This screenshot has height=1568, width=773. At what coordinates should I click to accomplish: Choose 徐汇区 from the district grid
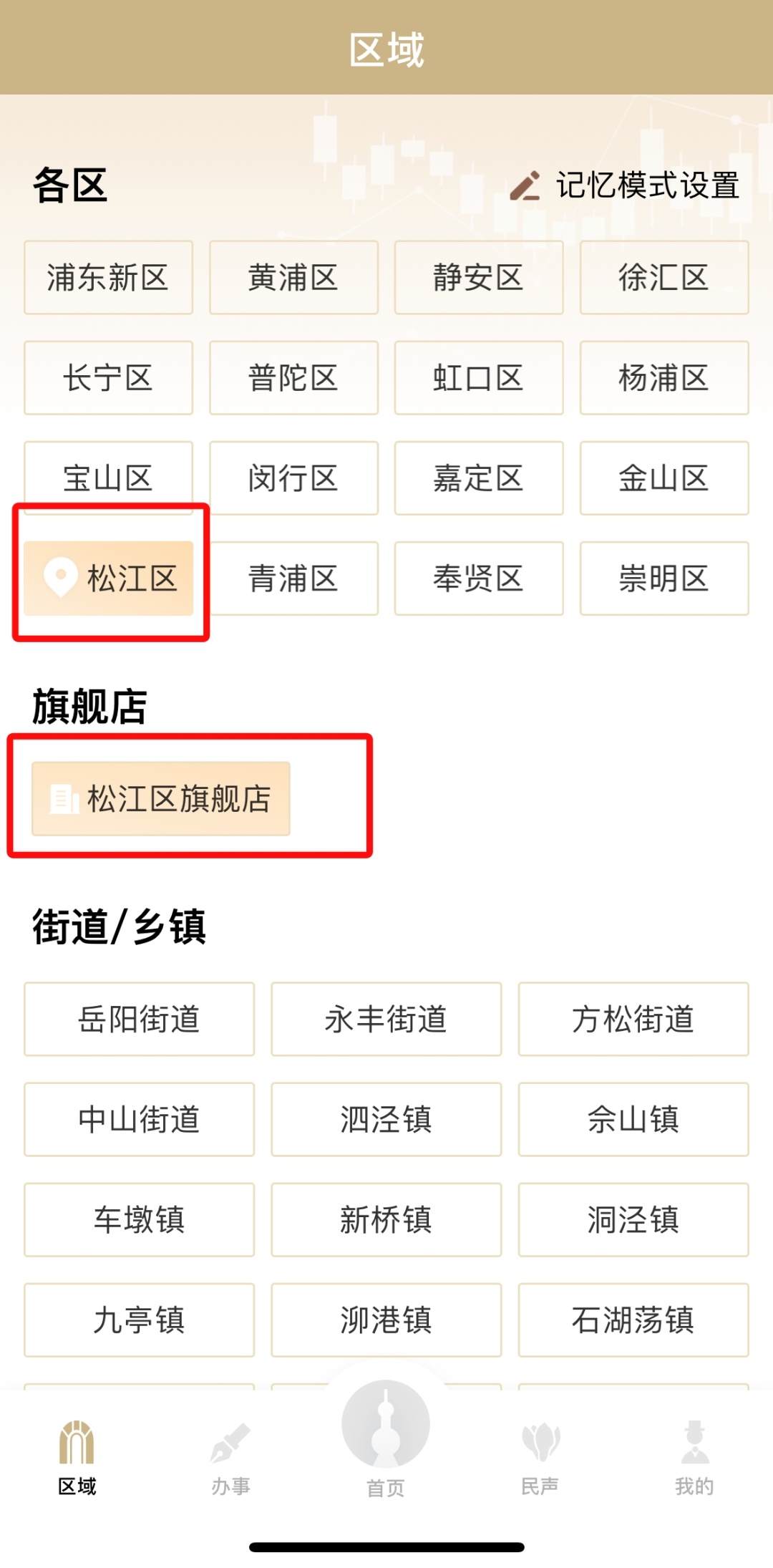point(664,278)
